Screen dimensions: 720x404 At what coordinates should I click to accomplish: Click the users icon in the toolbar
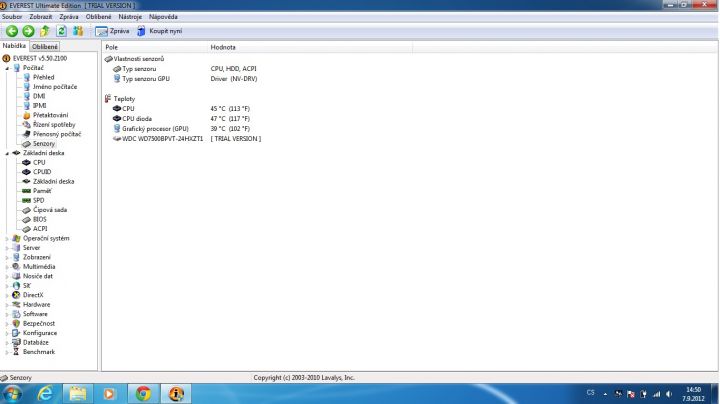tap(78, 31)
